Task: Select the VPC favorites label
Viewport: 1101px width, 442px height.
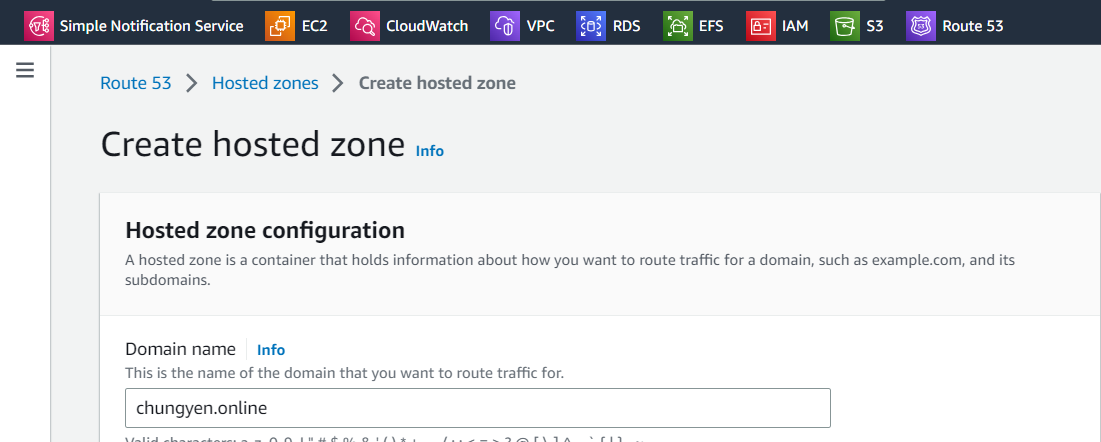Action: (541, 26)
